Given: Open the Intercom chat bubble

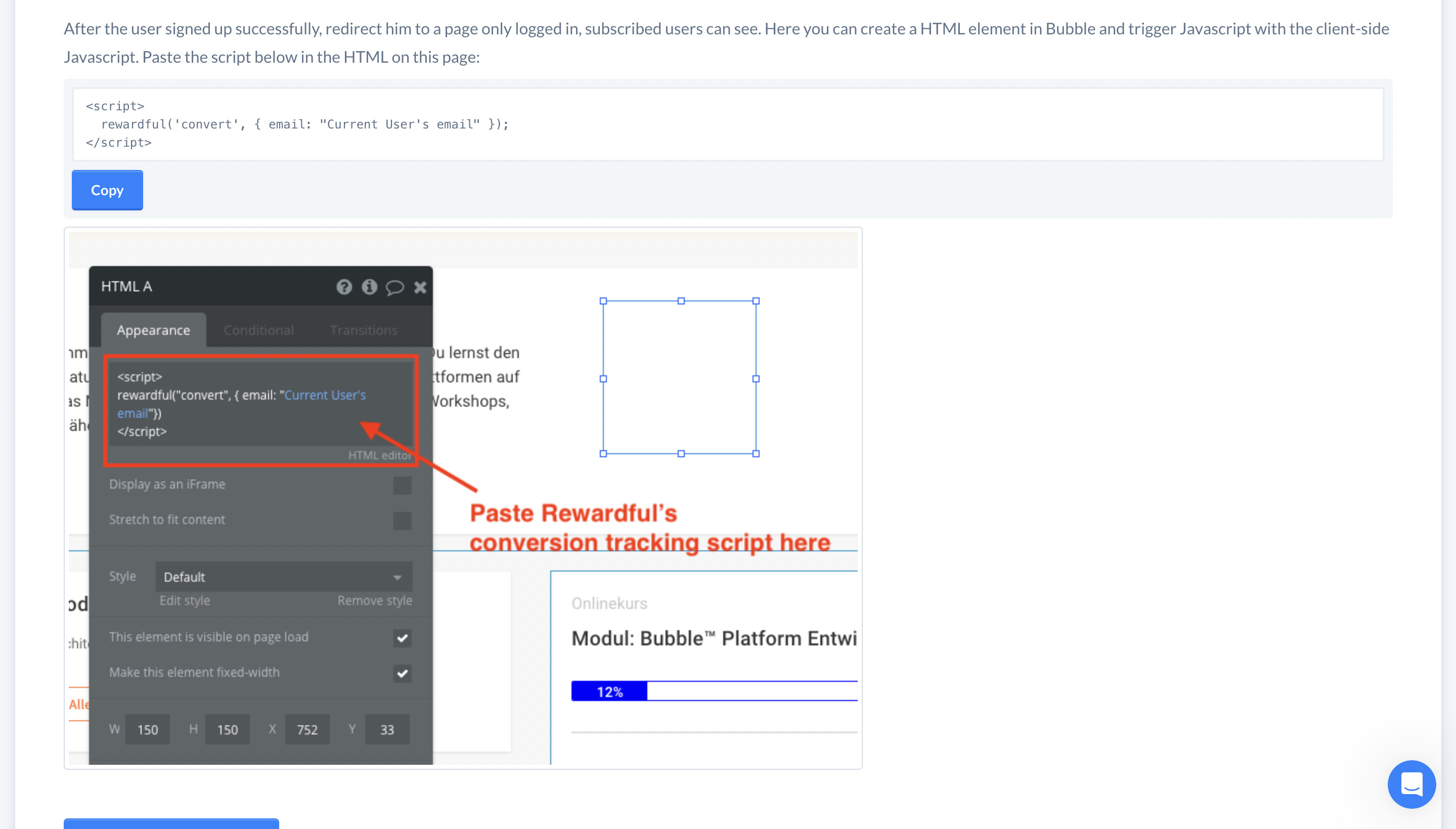Looking at the screenshot, I should pos(1411,784).
